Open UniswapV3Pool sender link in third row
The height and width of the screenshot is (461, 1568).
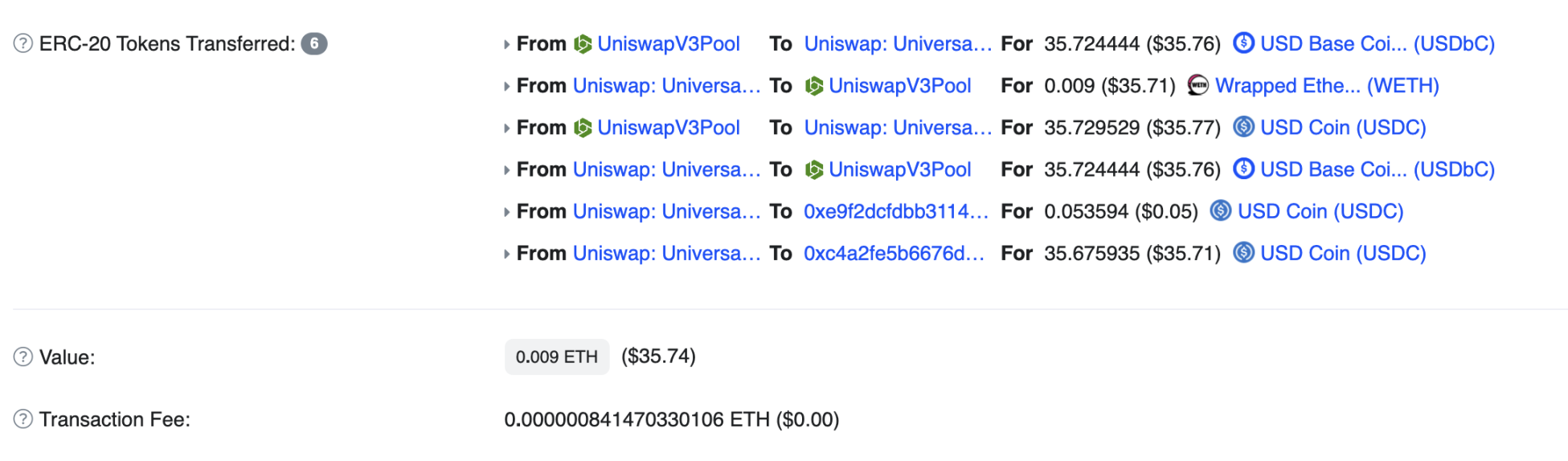click(x=669, y=127)
